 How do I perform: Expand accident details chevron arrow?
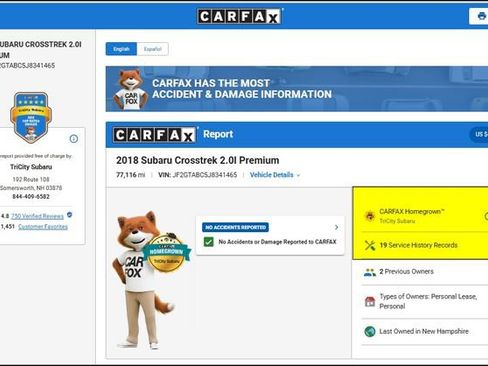(x=336, y=227)
